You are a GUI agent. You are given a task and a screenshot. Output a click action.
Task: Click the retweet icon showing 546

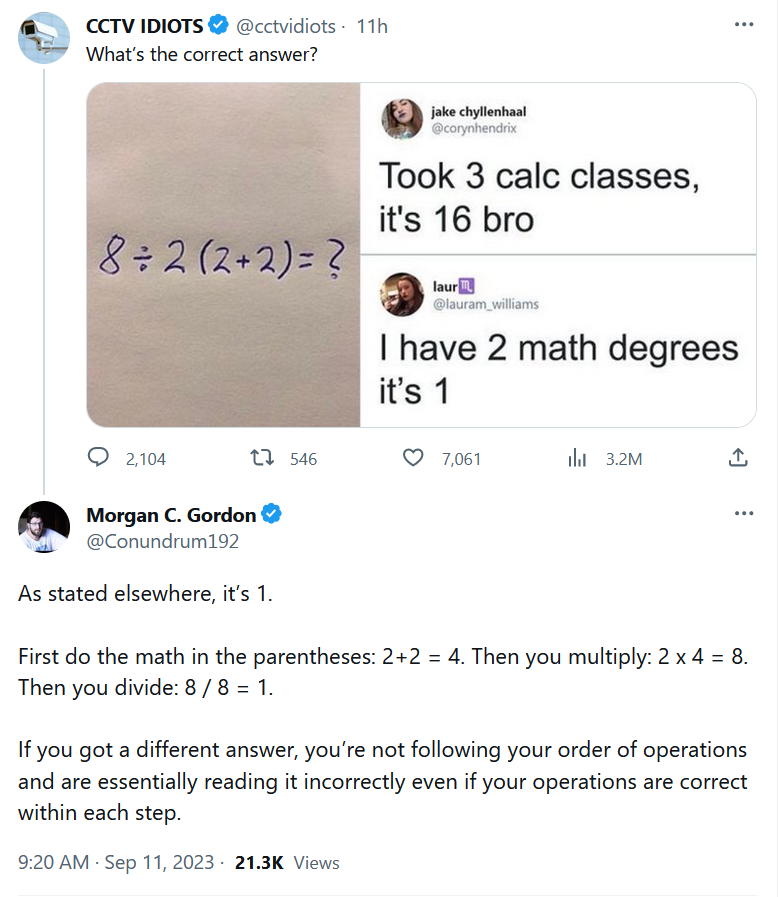pyautogui.click(x=262, y=458)
